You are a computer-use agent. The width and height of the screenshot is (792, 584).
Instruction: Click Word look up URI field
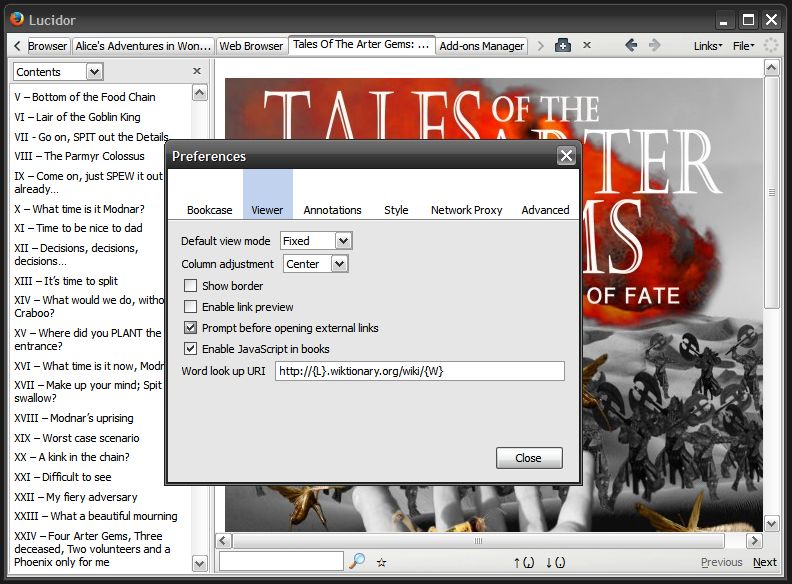coord(420,371)
